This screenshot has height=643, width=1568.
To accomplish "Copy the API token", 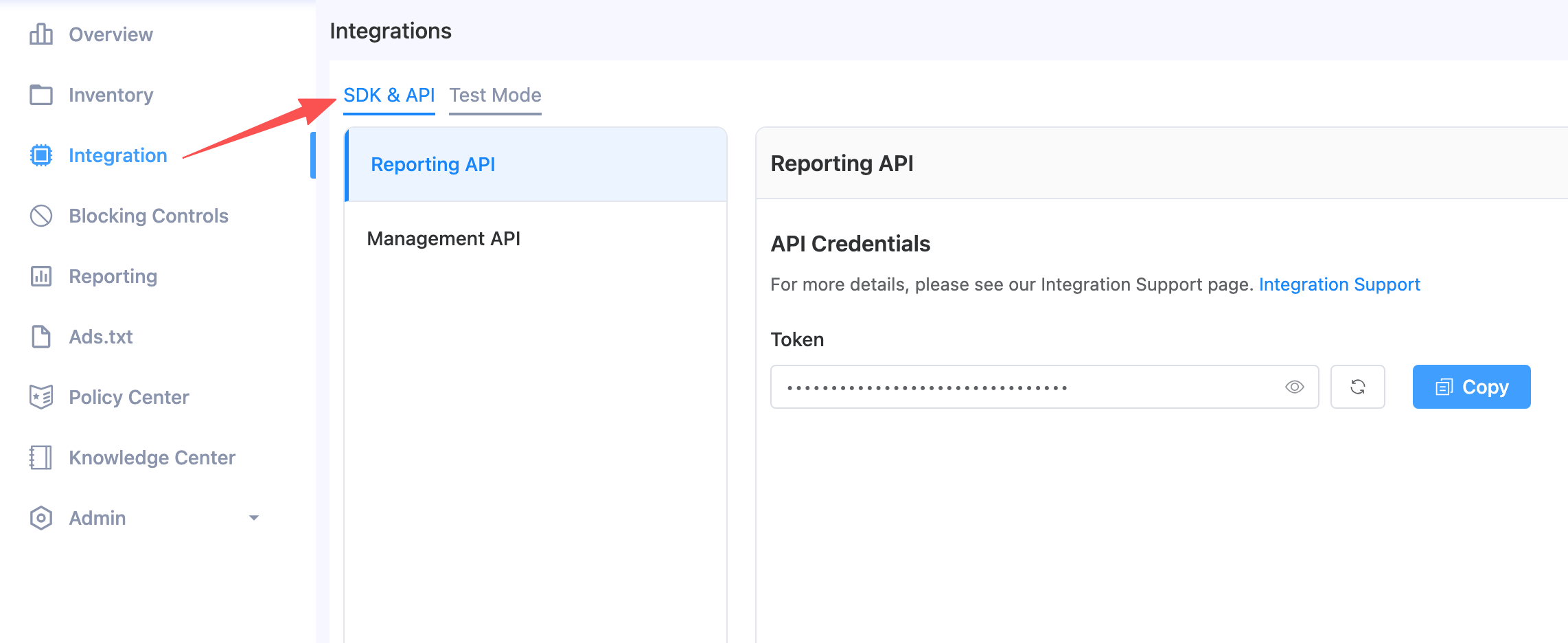I will pyautogui.click(x=1471, y=387).
